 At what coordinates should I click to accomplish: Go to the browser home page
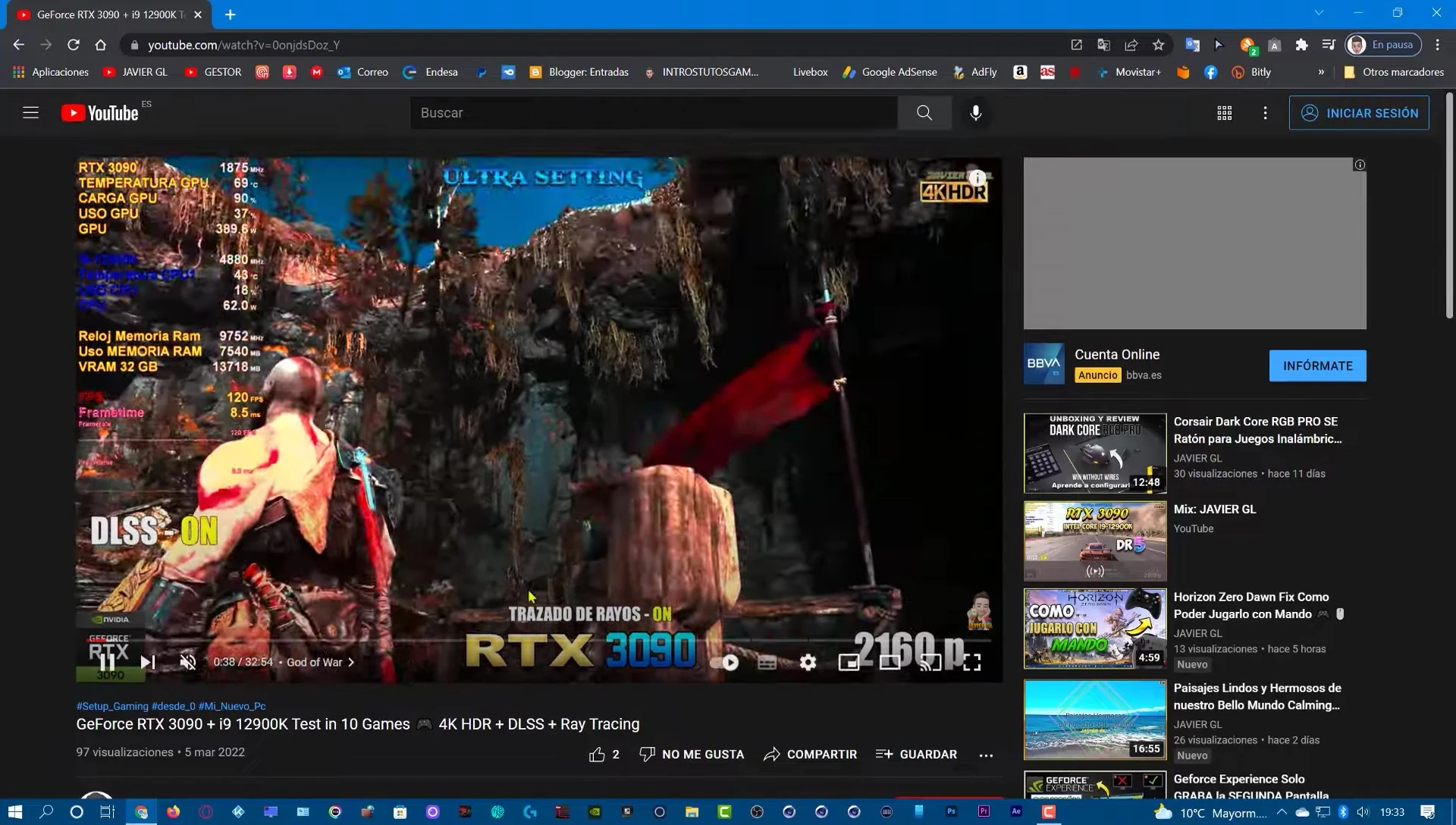pos(100,45)
